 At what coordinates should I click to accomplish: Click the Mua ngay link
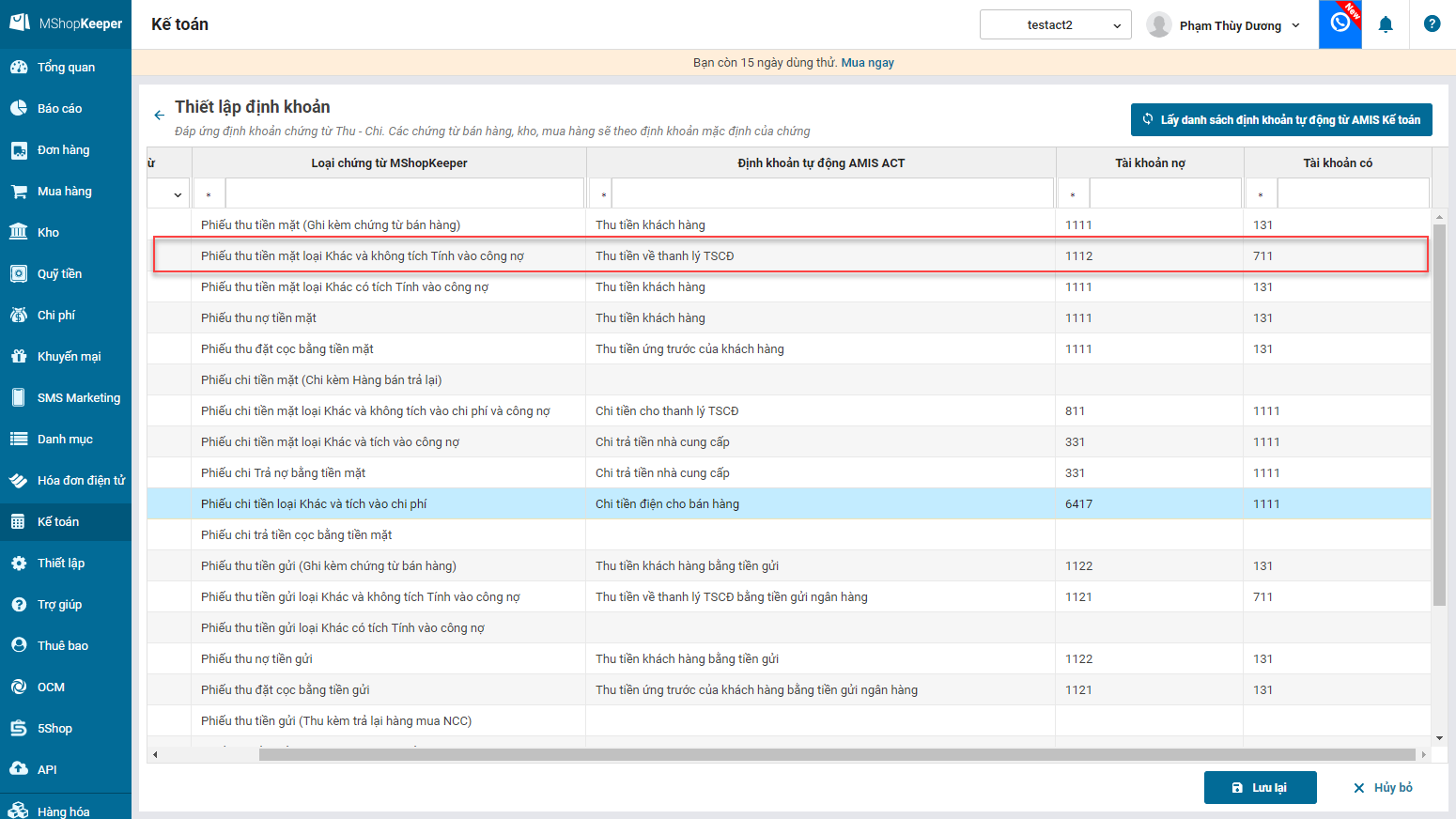click(867, 63)
